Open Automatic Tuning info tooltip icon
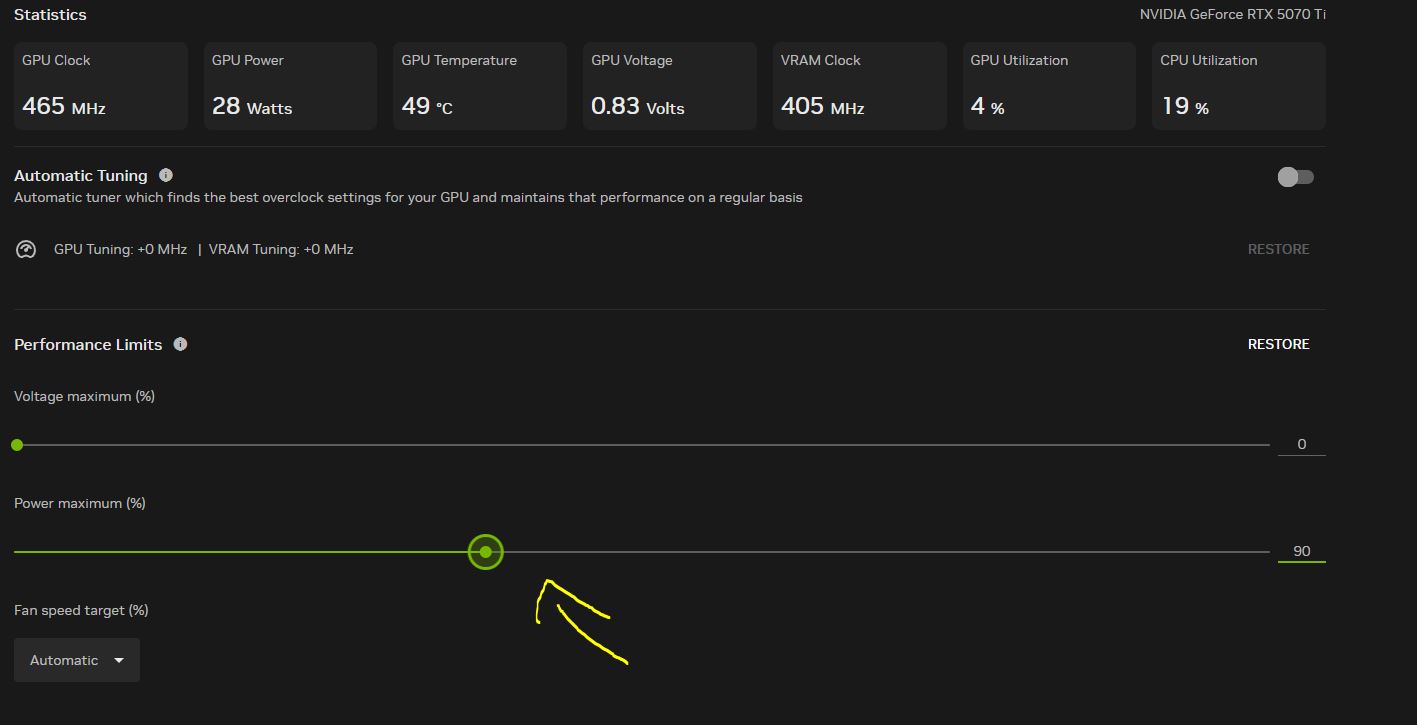Screen dimensions: 1417x725 coord(166,175)
